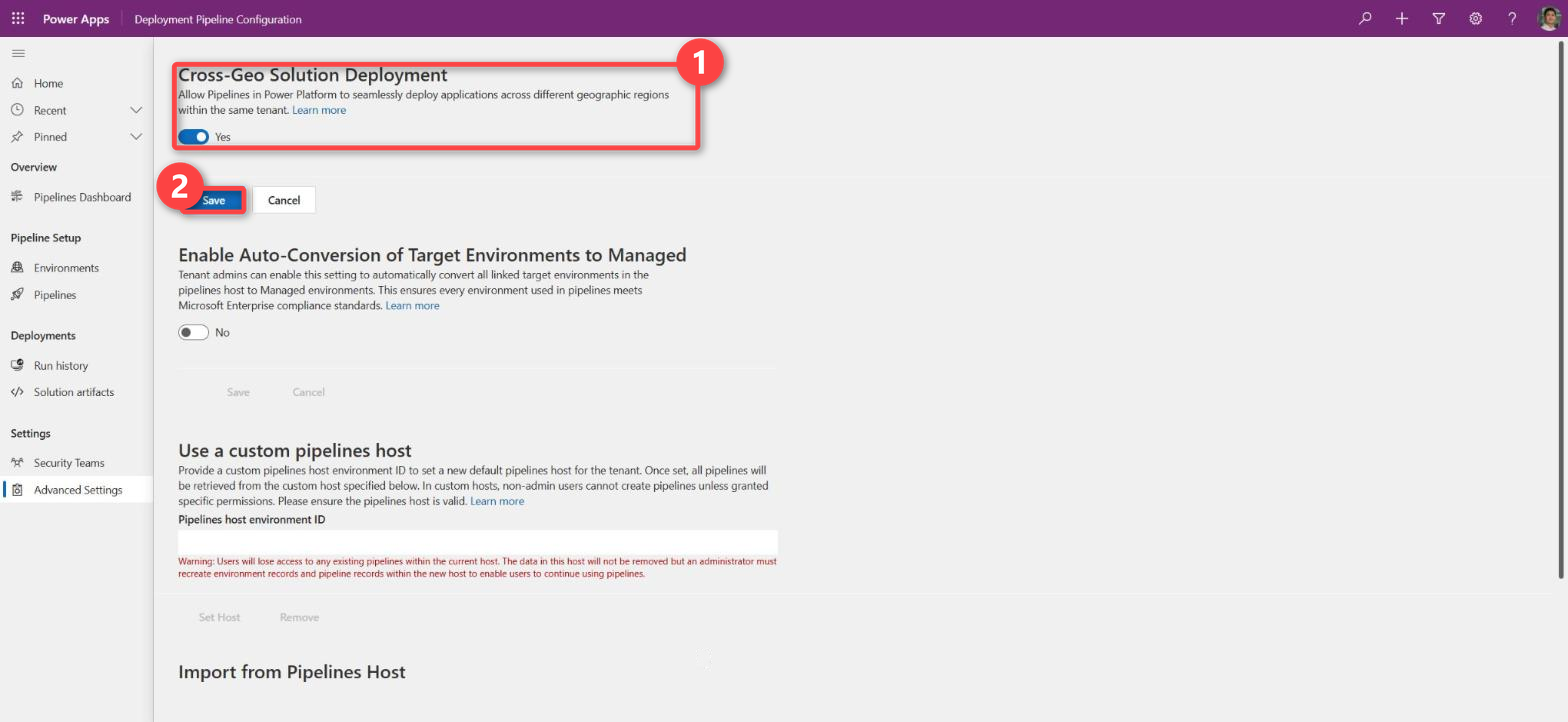
Task: Click the Run history icon
Action: (x=17, y=365)
